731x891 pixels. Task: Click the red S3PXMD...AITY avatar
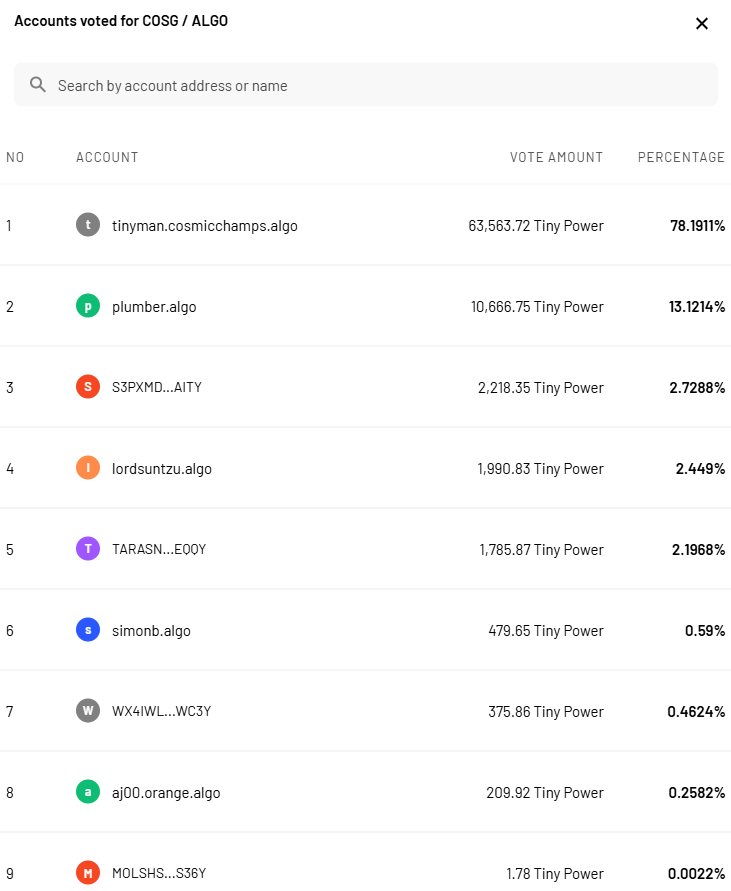click(x=88, y=387)
